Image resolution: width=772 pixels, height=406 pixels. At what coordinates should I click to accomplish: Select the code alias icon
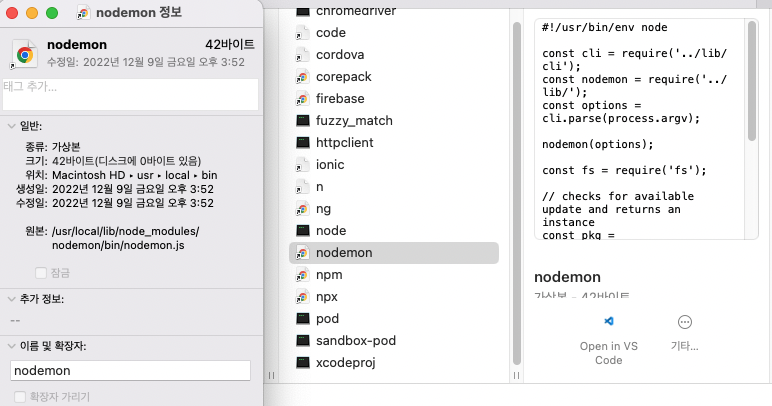point(302,33)
